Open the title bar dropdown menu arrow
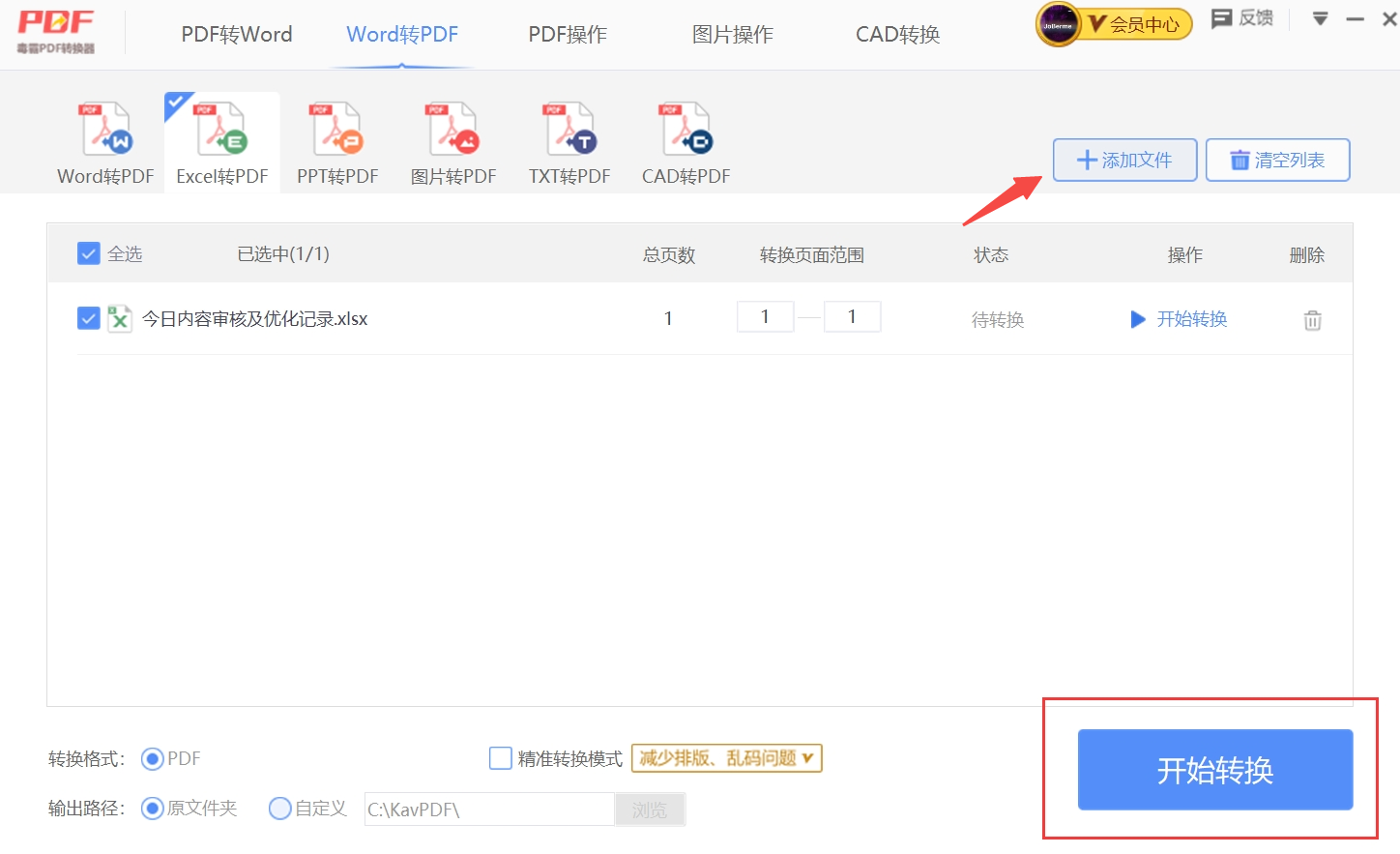This screenshot has width=1400, height=854. pyautogui.click(x=1320, y=18)
